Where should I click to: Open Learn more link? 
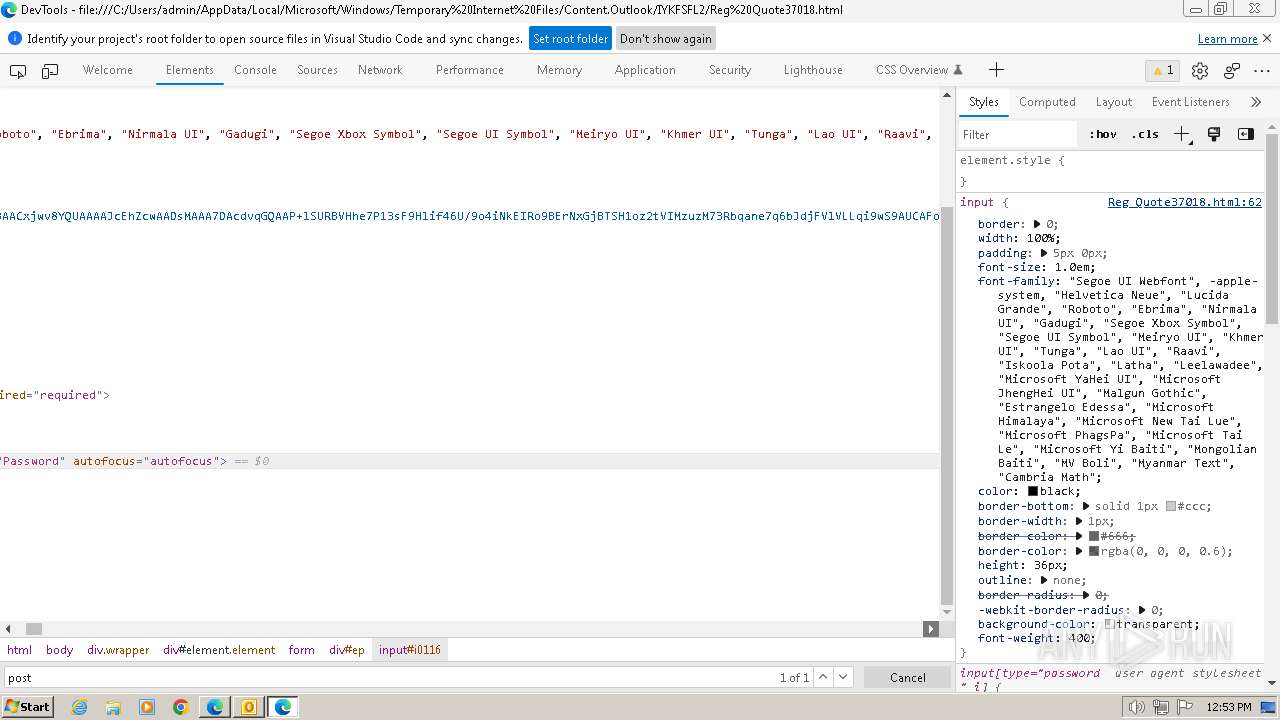click(1228, 39)
